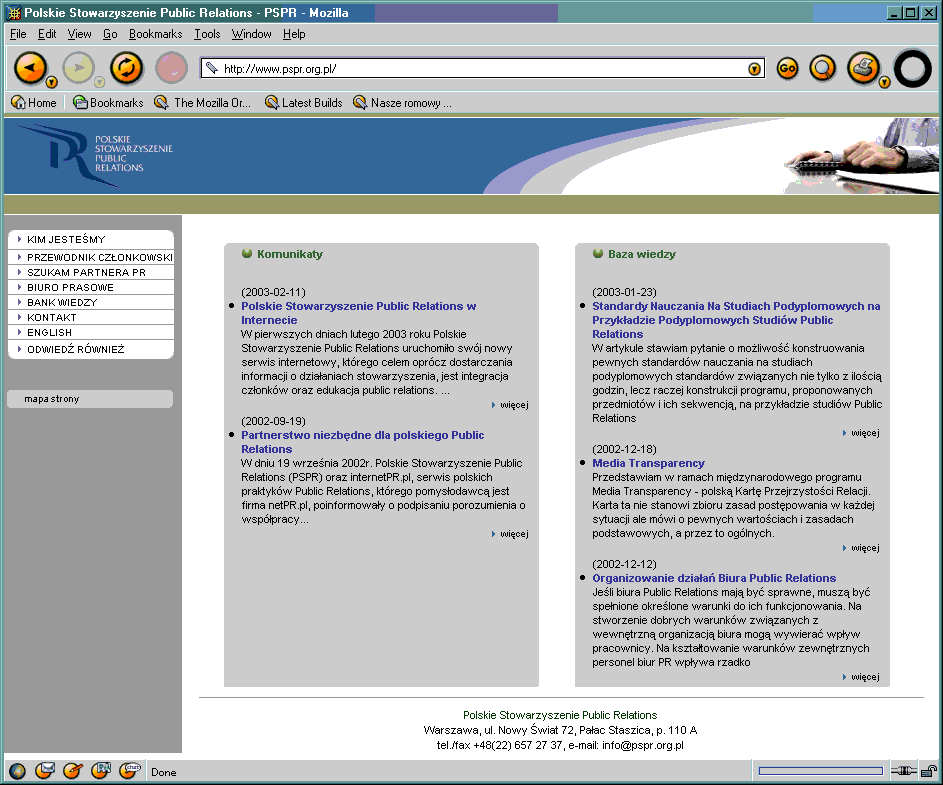Screen dimensions: 943x785
Task: Click the Print toolbar button
Action: pos(864,67)
